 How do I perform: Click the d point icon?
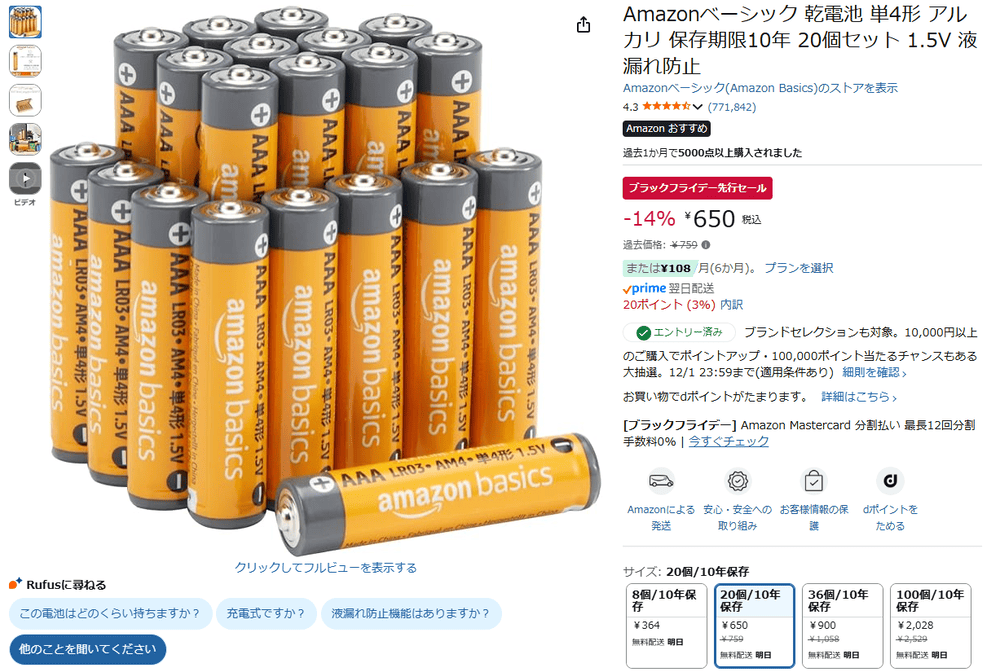[x=890, y=481]
